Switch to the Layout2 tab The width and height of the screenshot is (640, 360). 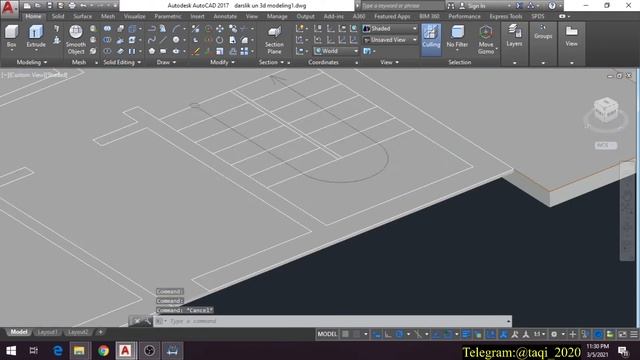pos(78,332)
